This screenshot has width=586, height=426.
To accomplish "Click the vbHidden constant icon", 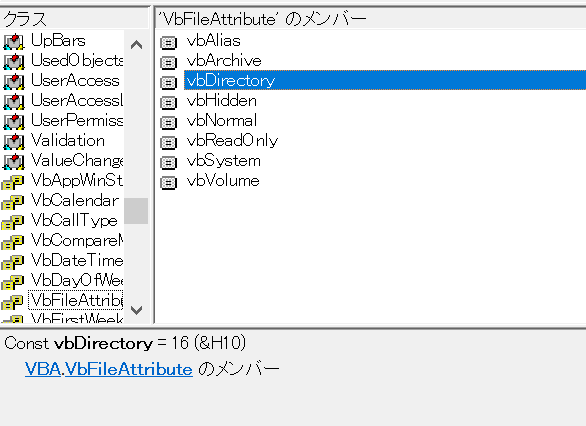I will [168, 102].
